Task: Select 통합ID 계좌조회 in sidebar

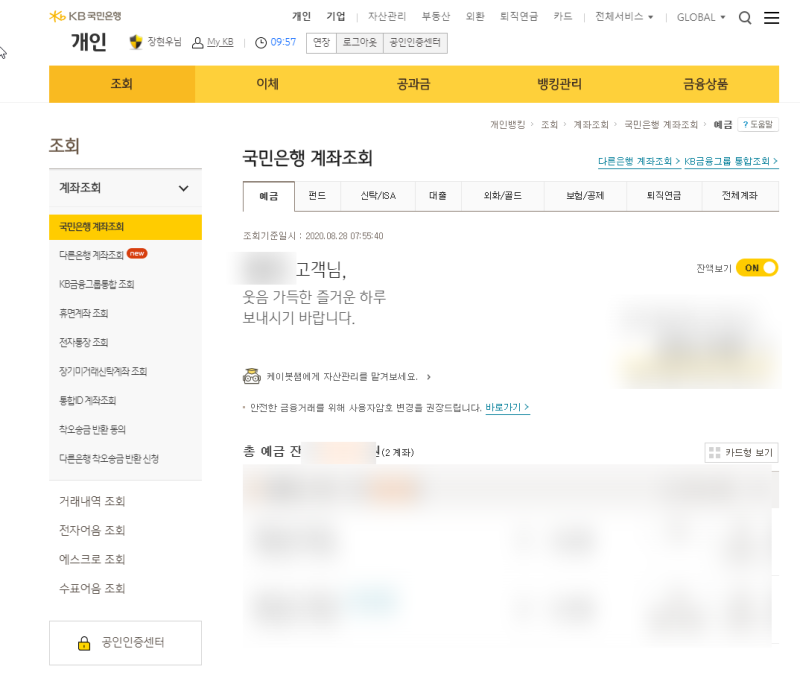Action: pyautogui.click(x=87, y=400)
